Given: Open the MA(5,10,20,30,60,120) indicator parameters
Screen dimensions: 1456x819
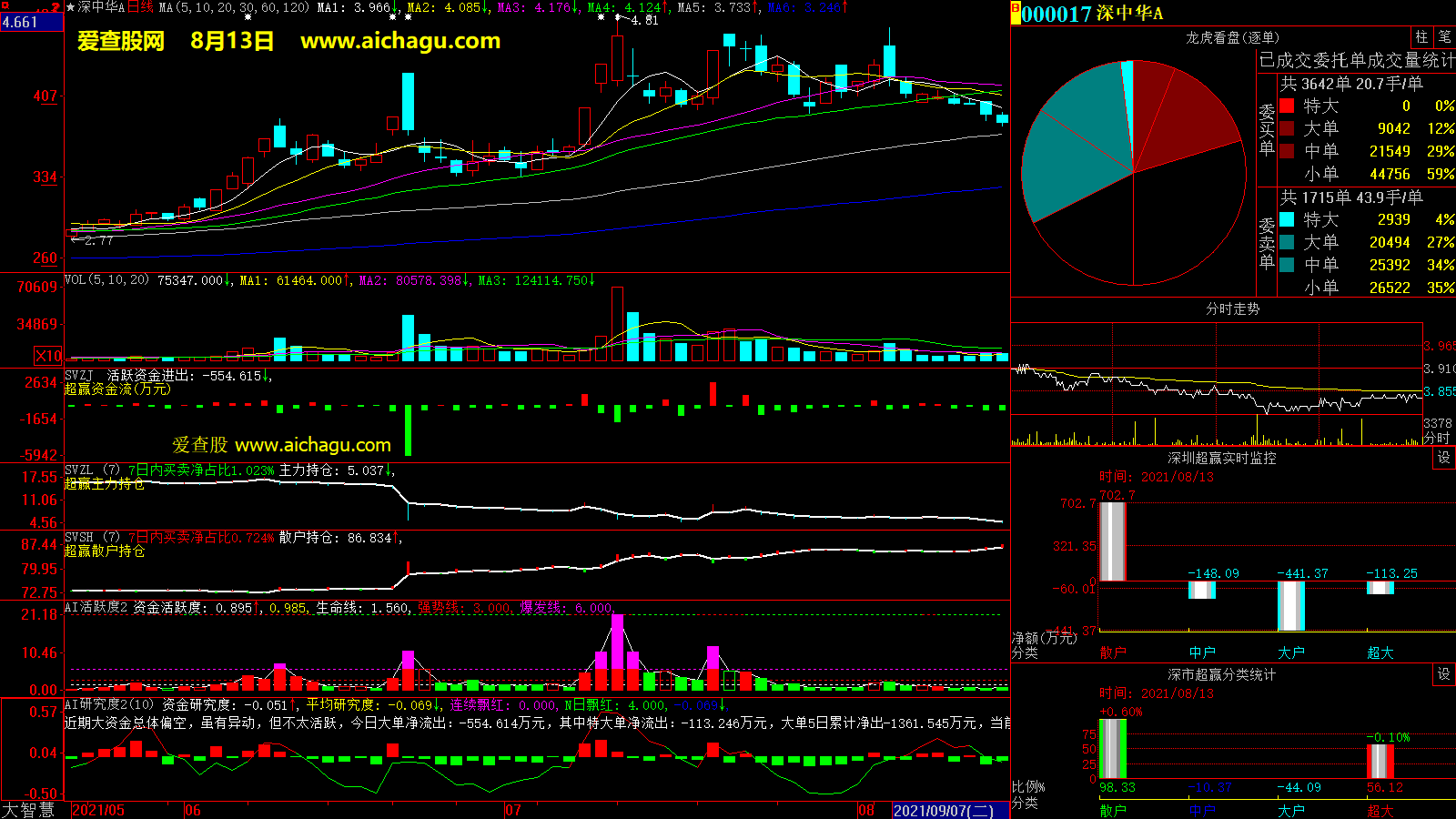Looking at the screenshot, I should point(234,7).
